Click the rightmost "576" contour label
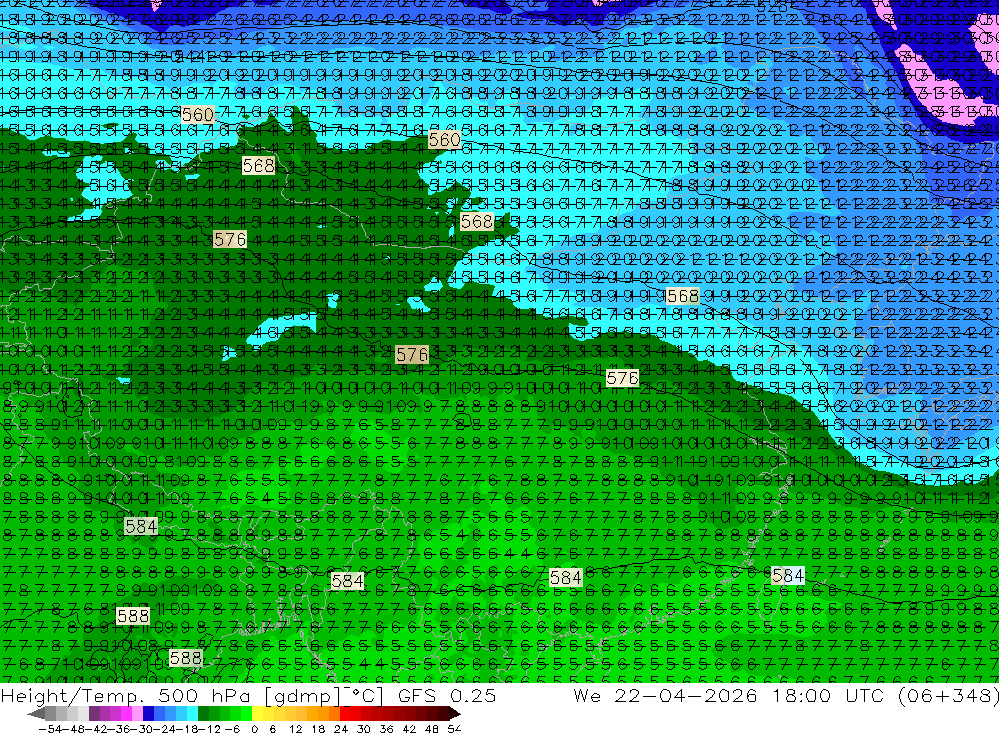Viewport: 1000px width, 733px height. click(622, 378)
